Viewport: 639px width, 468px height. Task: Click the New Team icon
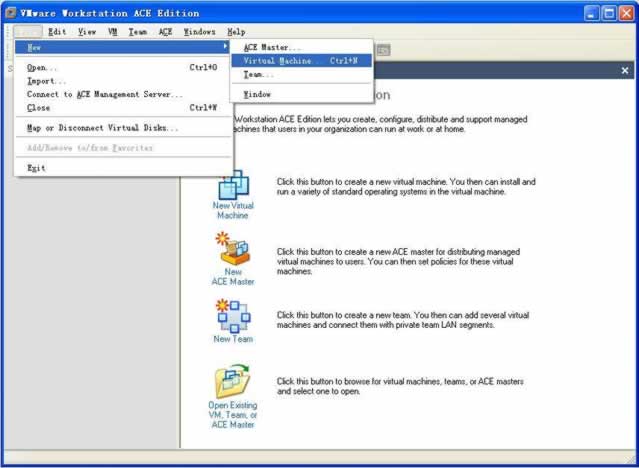pyautogui.click(x=233, y=316)
